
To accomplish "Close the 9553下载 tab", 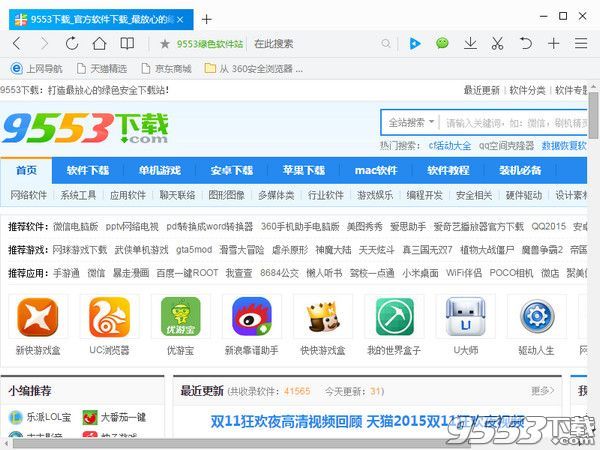I will 180,20.
